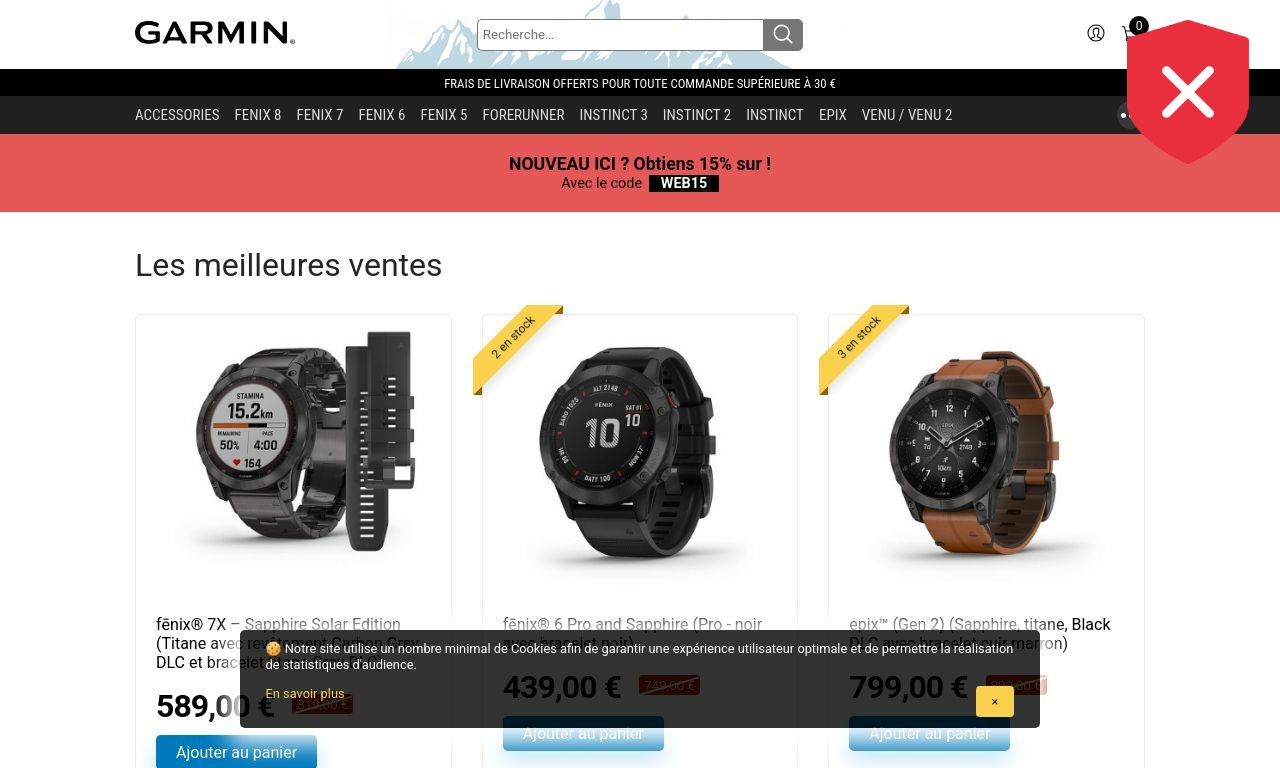Open the FENIX 8 menu item
The image size is (1280, 768).
click(x=258, y=115)
